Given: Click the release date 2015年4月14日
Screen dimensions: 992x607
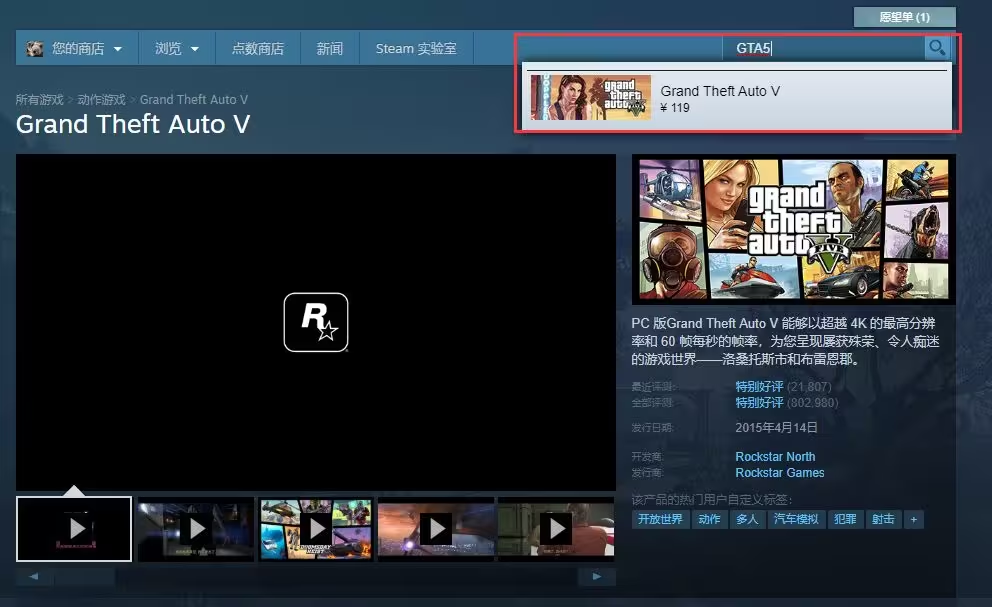Looking at the screenshot, I should 776,428.
